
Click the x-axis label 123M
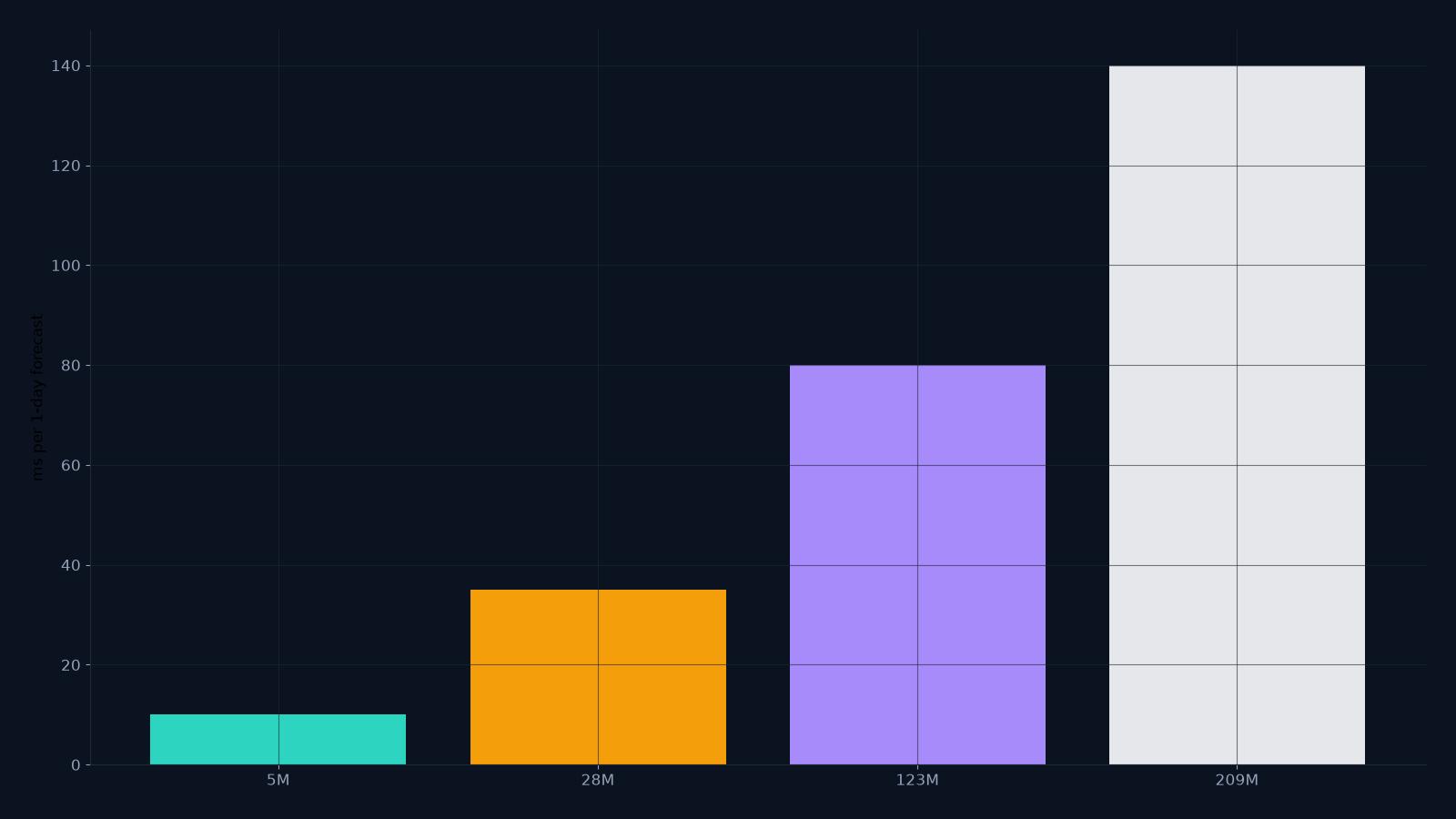point(917,781)
